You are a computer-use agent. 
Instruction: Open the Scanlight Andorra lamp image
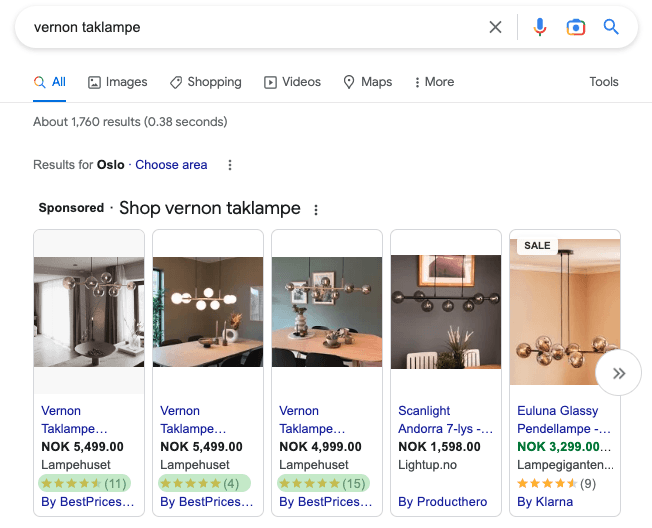446,312
